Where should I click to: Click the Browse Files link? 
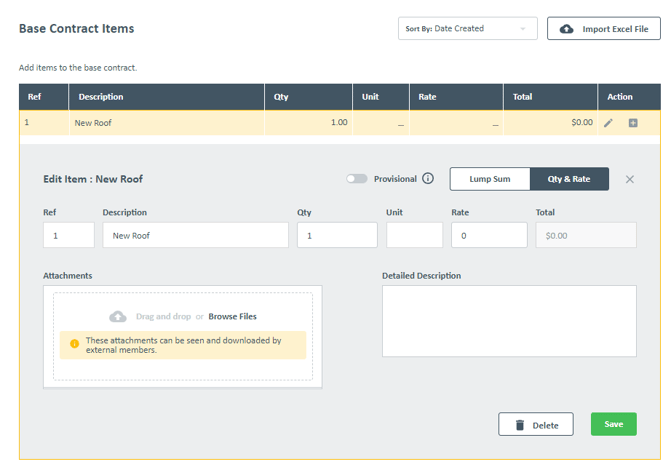[x=232, y=316]
